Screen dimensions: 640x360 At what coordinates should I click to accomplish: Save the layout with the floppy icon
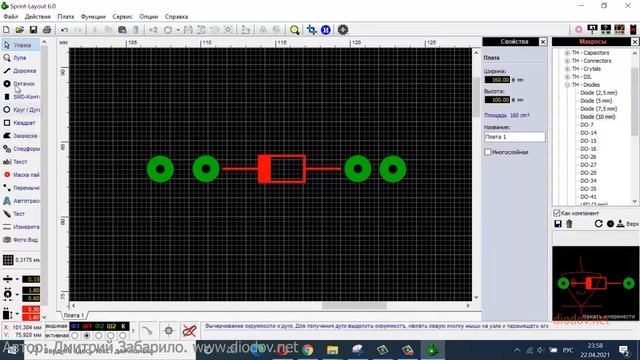tap(33, 30)
